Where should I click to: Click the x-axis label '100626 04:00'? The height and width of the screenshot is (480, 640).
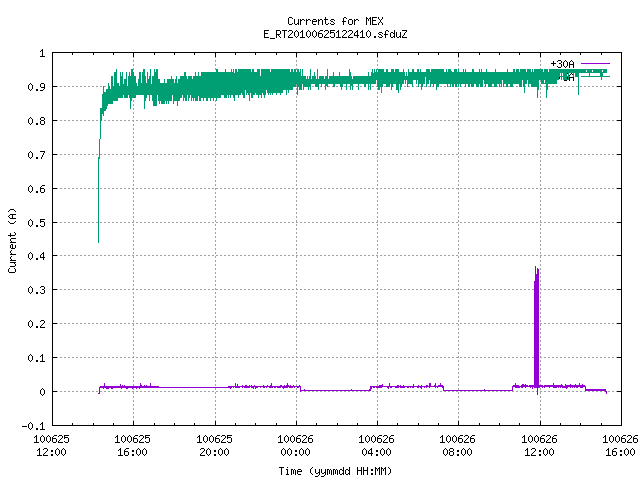[x=376, y=446]
